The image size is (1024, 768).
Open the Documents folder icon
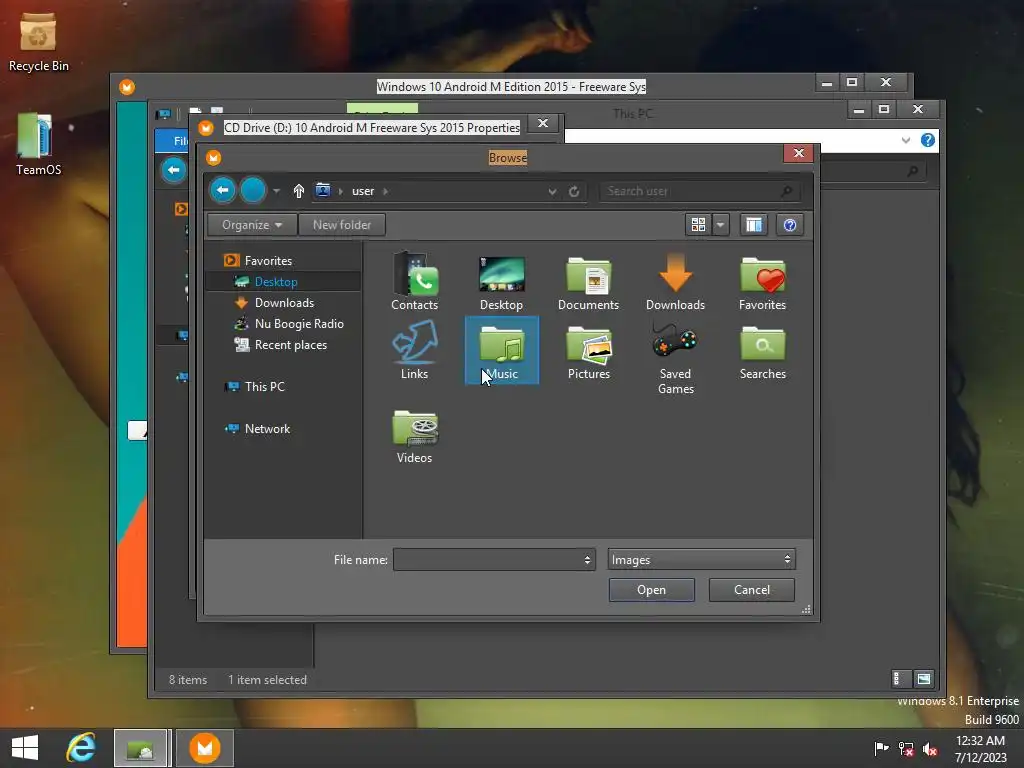(588, 282)
